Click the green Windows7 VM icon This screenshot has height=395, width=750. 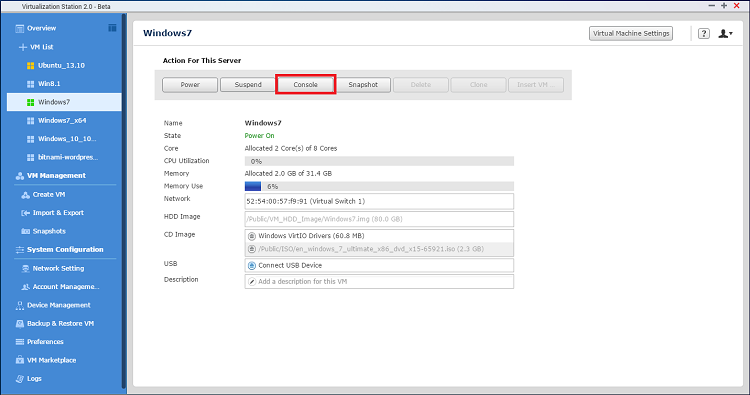pos(31,102)
